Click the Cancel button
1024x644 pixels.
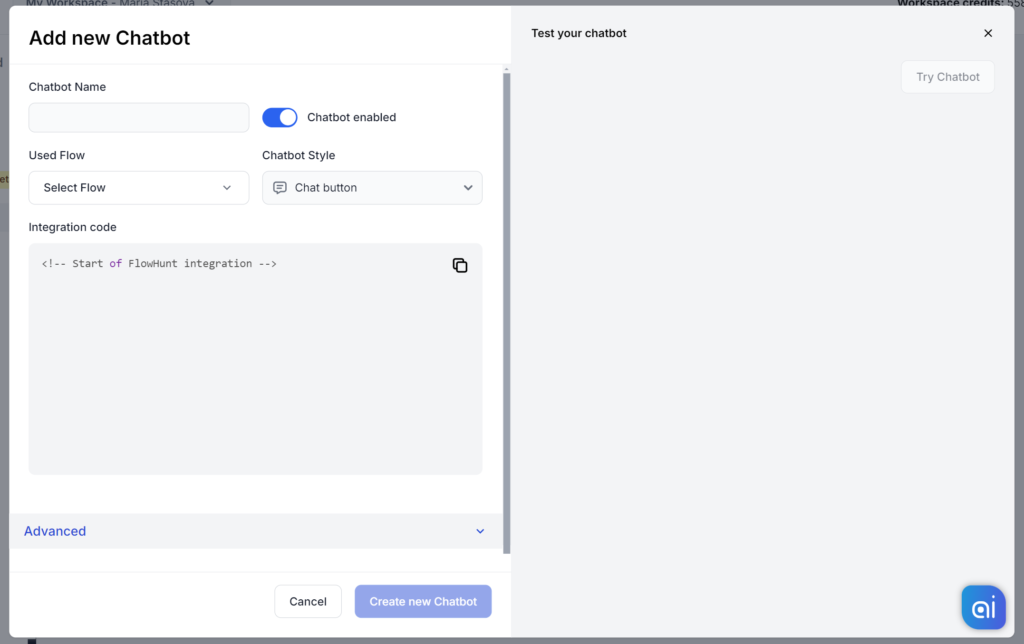308,601
